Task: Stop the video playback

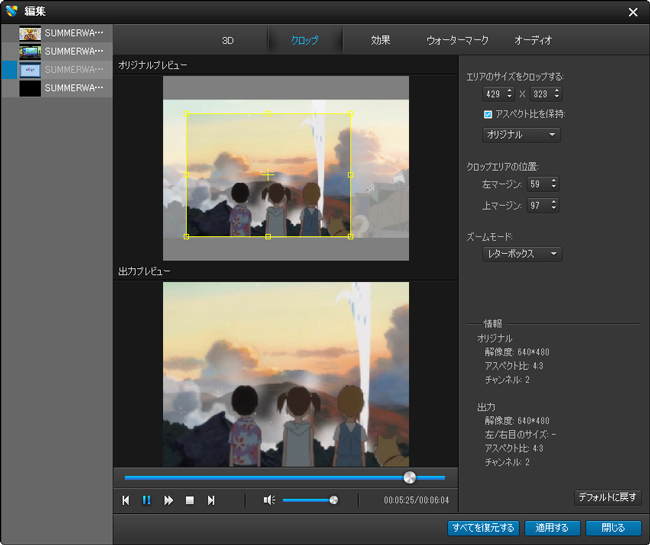Action: [189, 500]
